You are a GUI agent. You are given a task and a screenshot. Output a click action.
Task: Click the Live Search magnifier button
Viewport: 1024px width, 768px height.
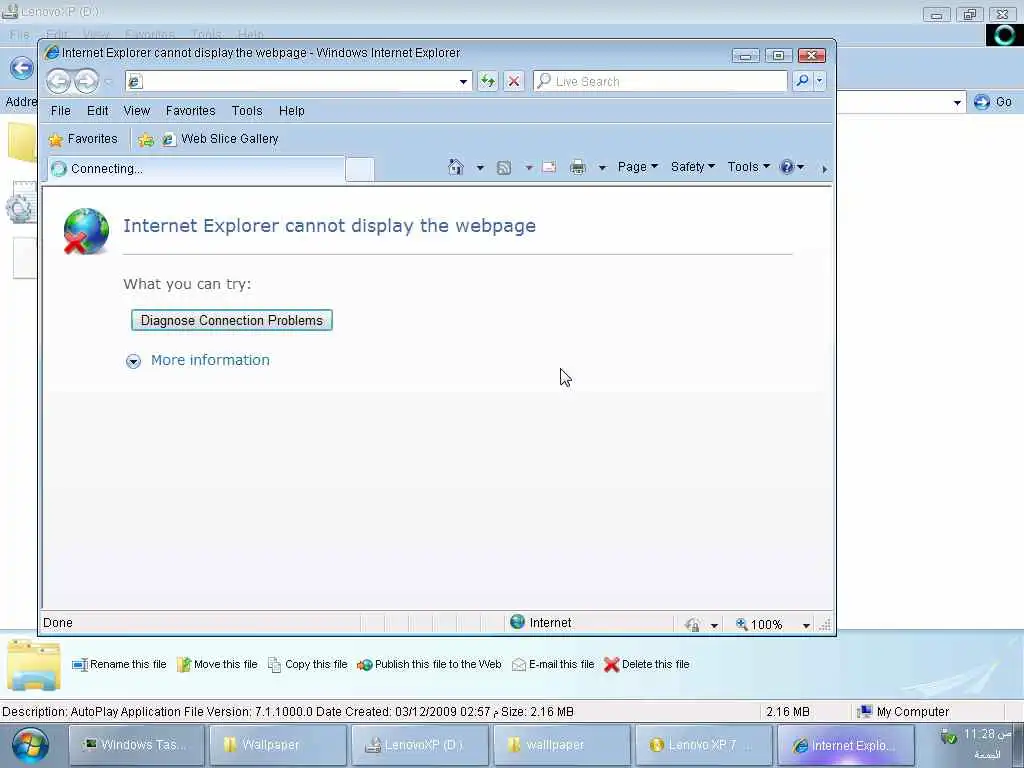(802, 80)
